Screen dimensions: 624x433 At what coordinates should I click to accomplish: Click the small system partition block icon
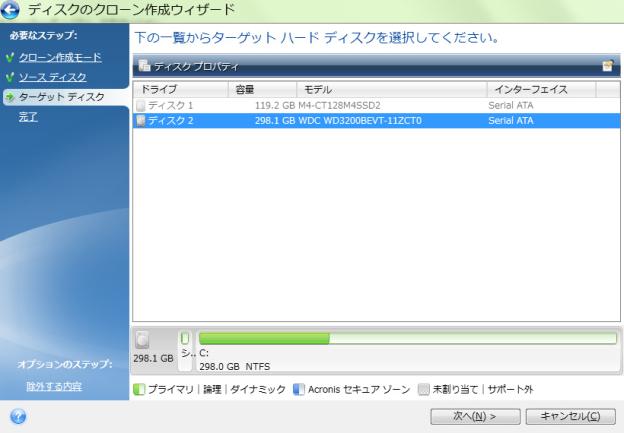[x=185, y=338]
